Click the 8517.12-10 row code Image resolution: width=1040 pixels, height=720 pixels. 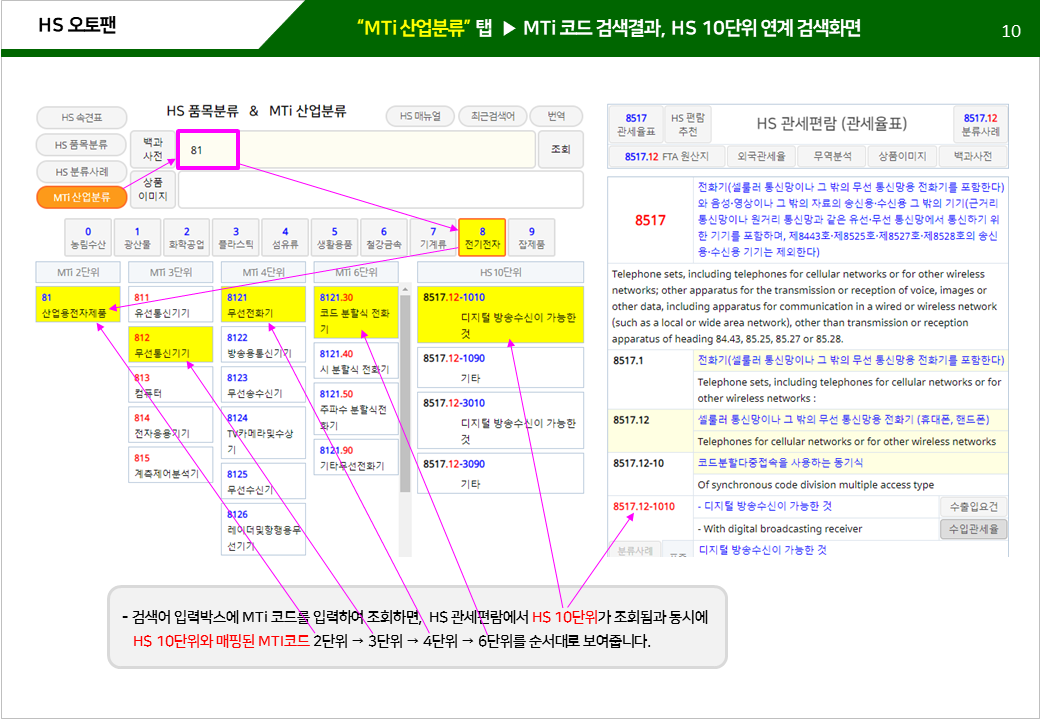tap(637, 463)
